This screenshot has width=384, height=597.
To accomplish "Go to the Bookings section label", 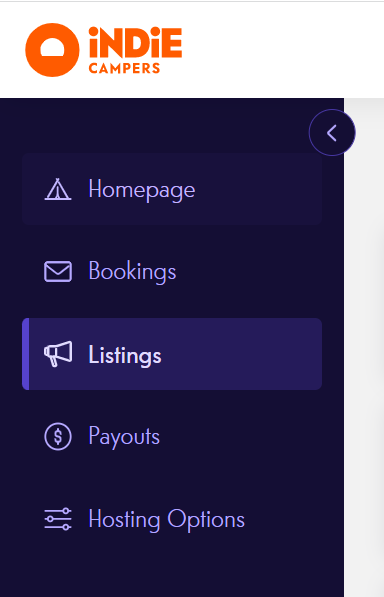I will 132,271.
